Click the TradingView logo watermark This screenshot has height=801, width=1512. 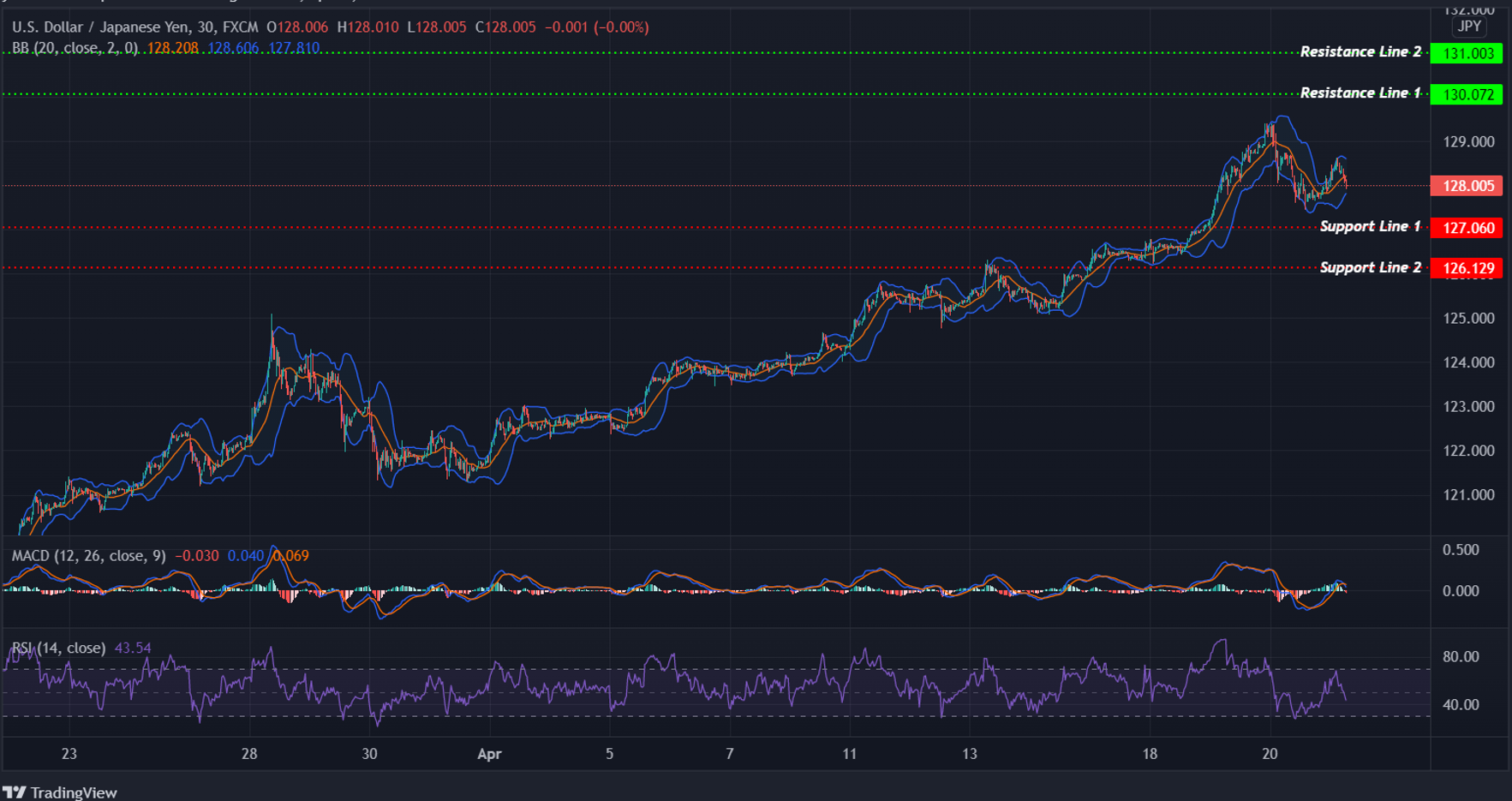tap(60, 792)
